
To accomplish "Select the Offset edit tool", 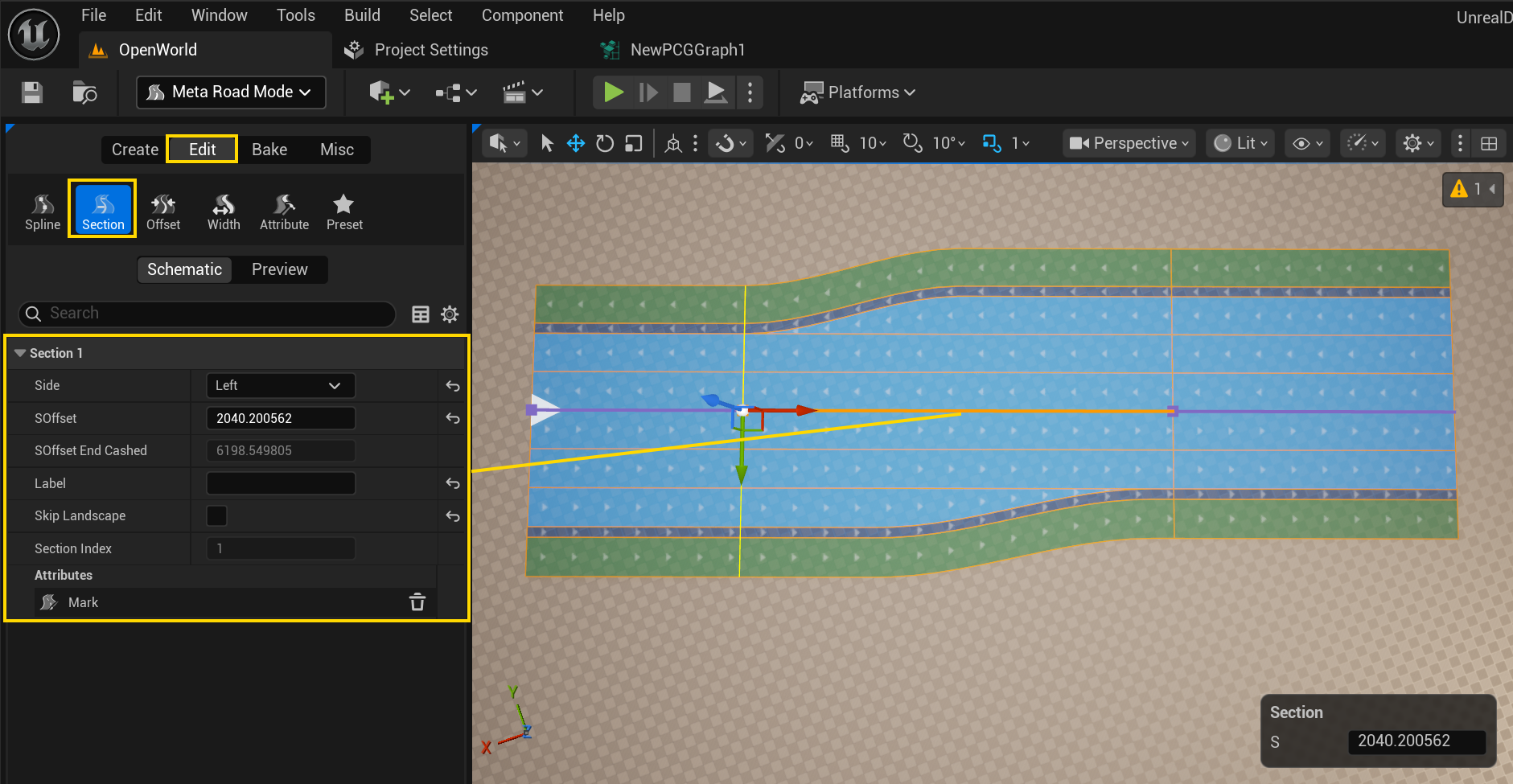I will coord(163,211).
